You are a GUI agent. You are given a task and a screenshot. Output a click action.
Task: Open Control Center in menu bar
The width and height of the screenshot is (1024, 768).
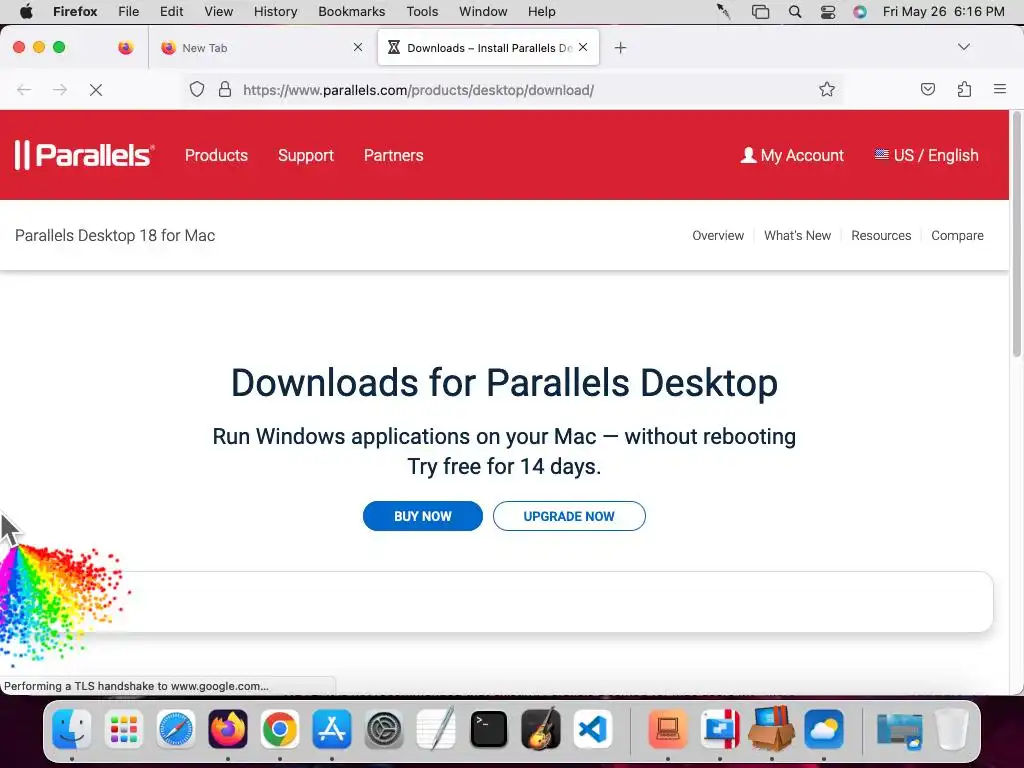coord(828,12)
